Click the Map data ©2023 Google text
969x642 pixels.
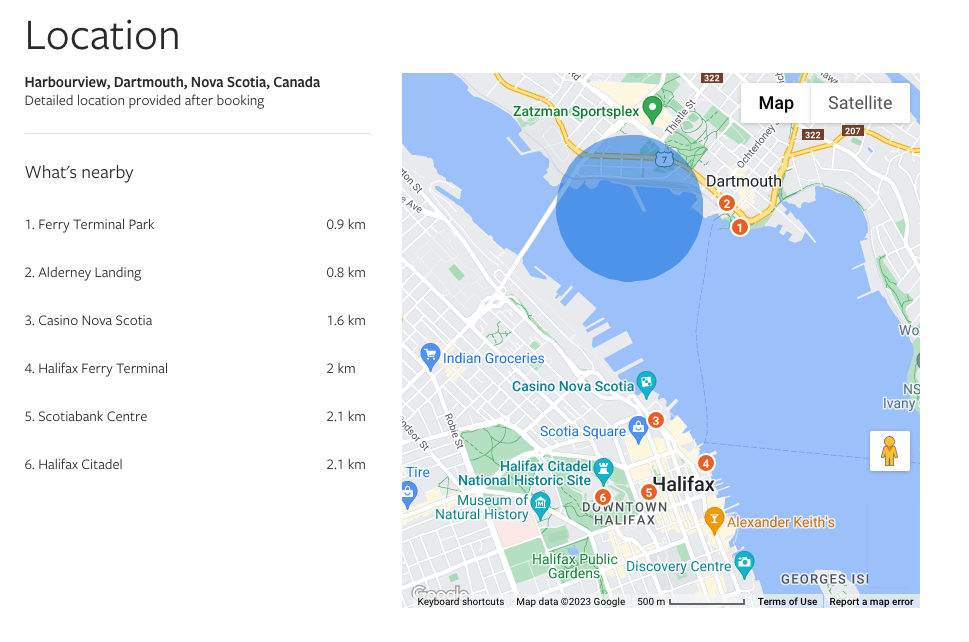[x=570, y=602]
